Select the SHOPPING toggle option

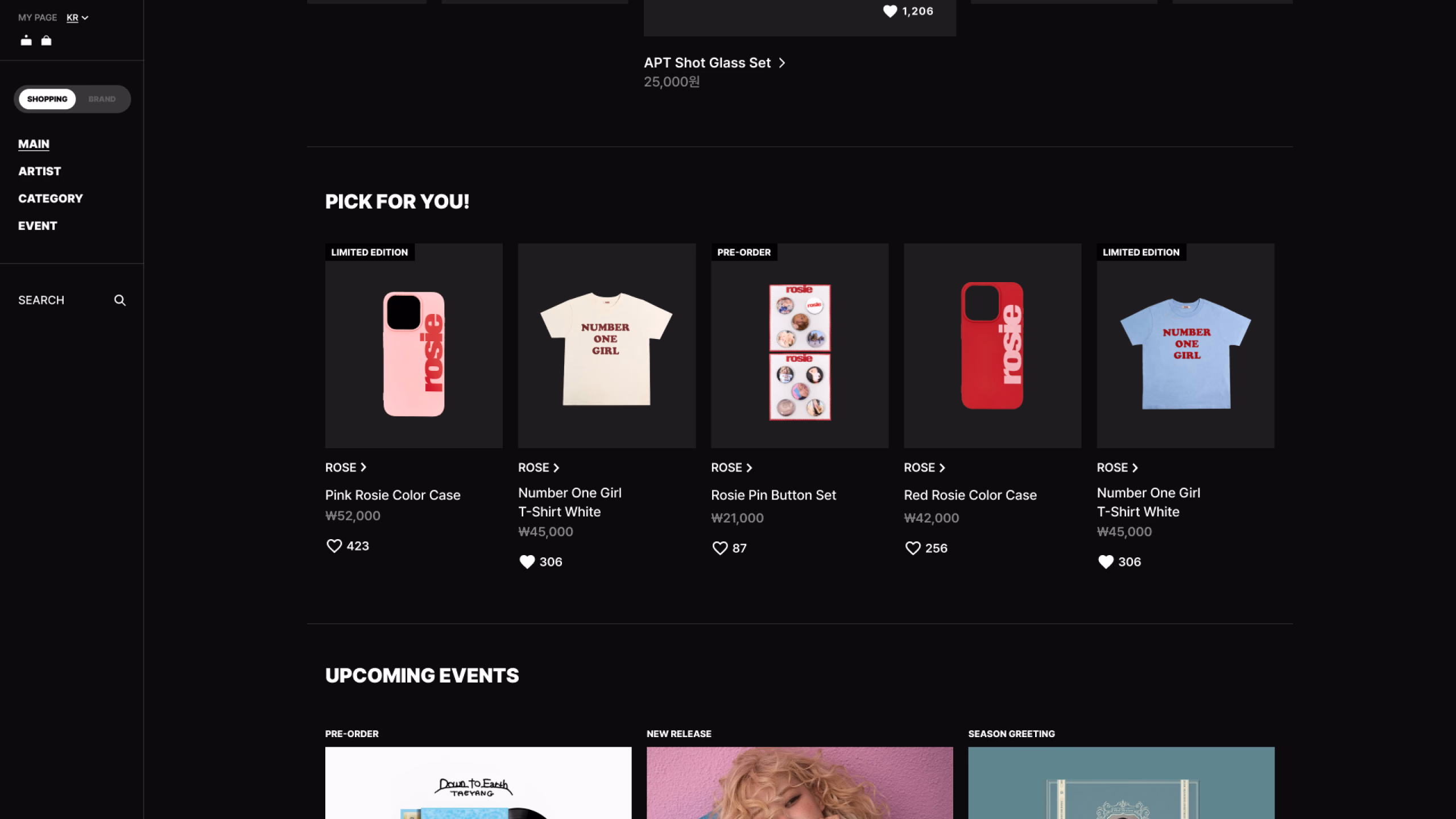[x=47, y=99]
